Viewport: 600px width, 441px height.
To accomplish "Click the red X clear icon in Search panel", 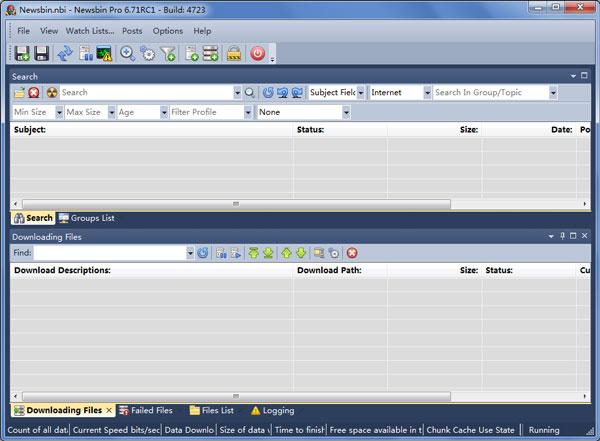I will tap(34, 93).
